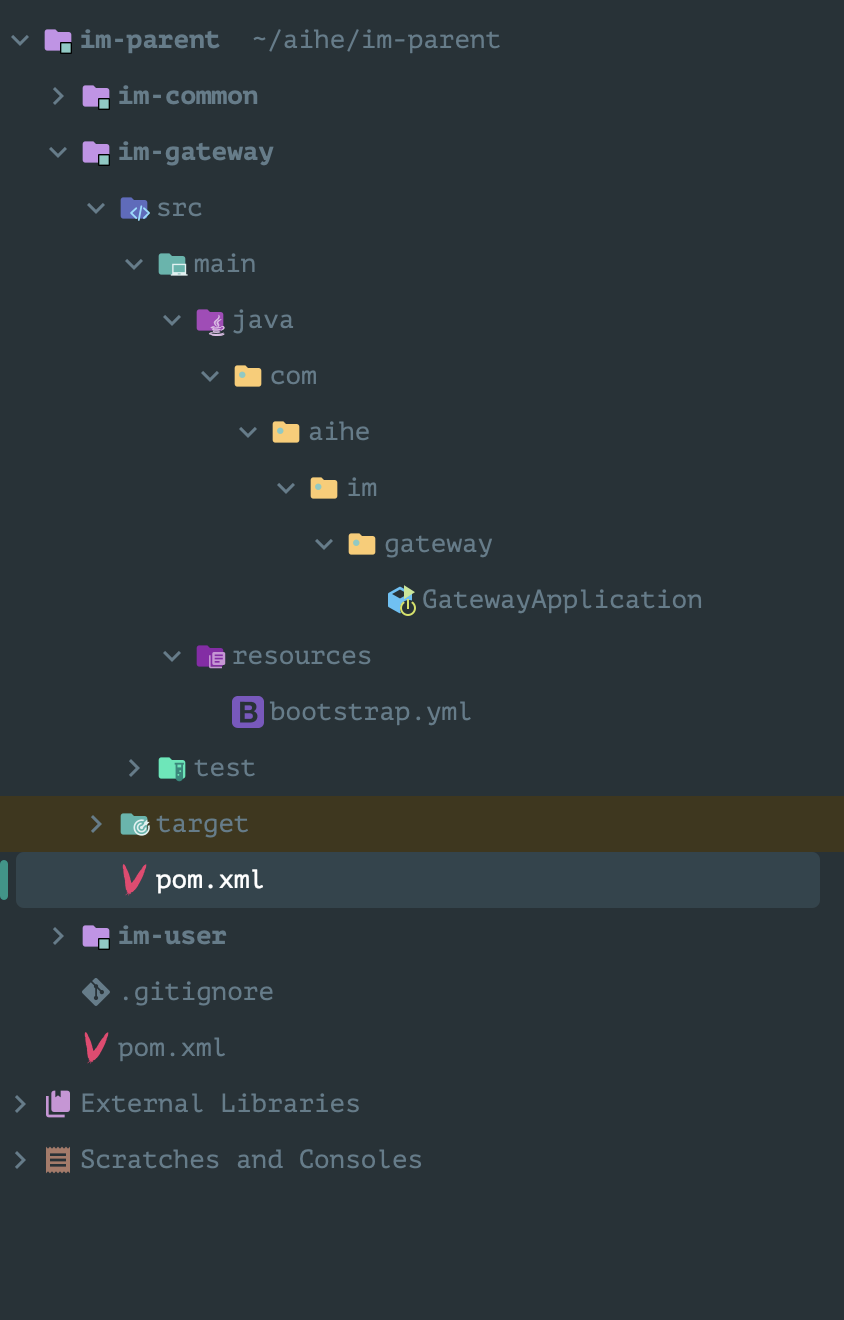The height and width of the screenshot is (1320, 844).
Task: Collapse the im package chevron
Action: coord(286,488)
